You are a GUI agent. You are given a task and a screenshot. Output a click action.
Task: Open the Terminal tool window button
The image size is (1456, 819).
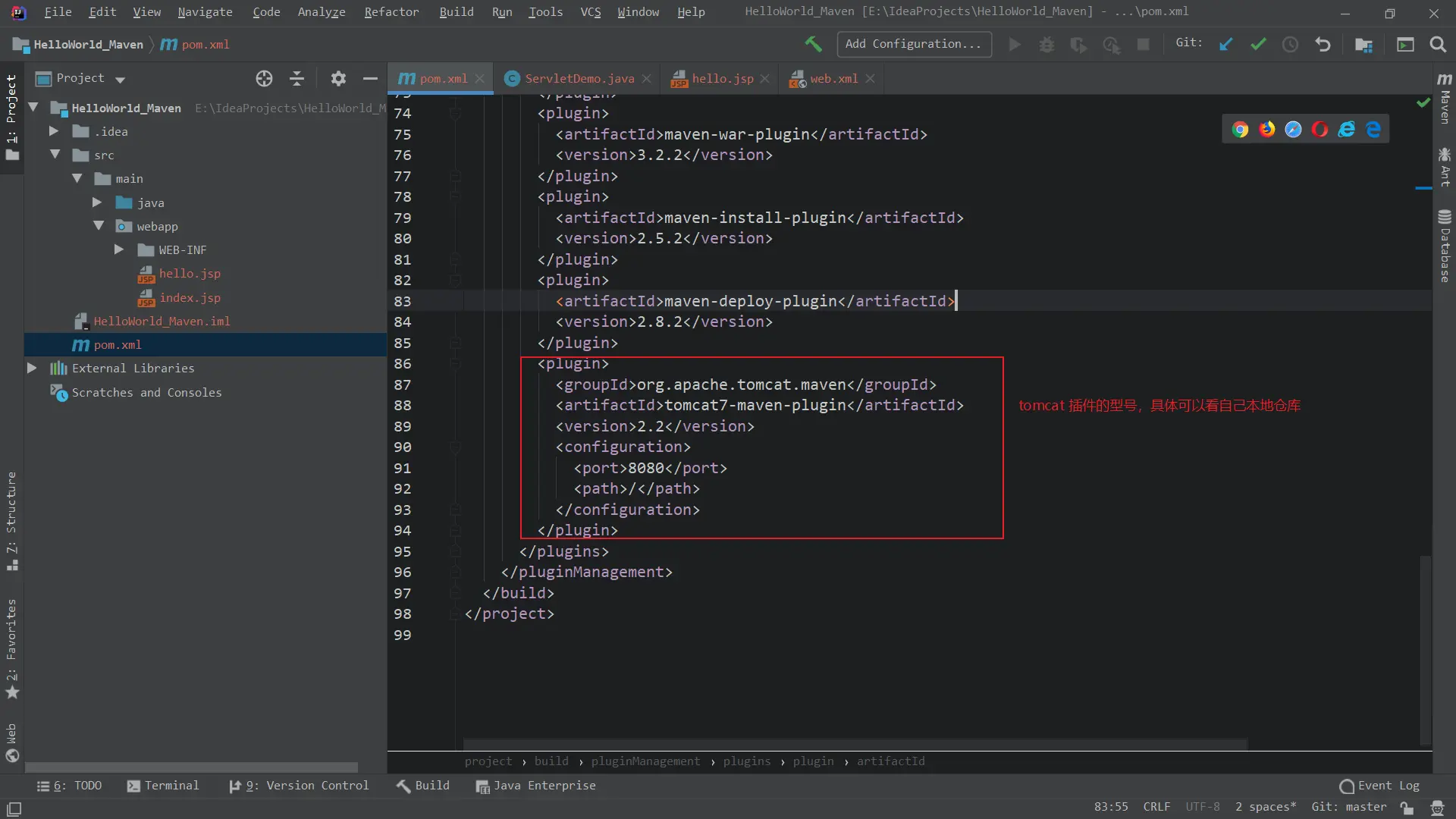[163, 786]
